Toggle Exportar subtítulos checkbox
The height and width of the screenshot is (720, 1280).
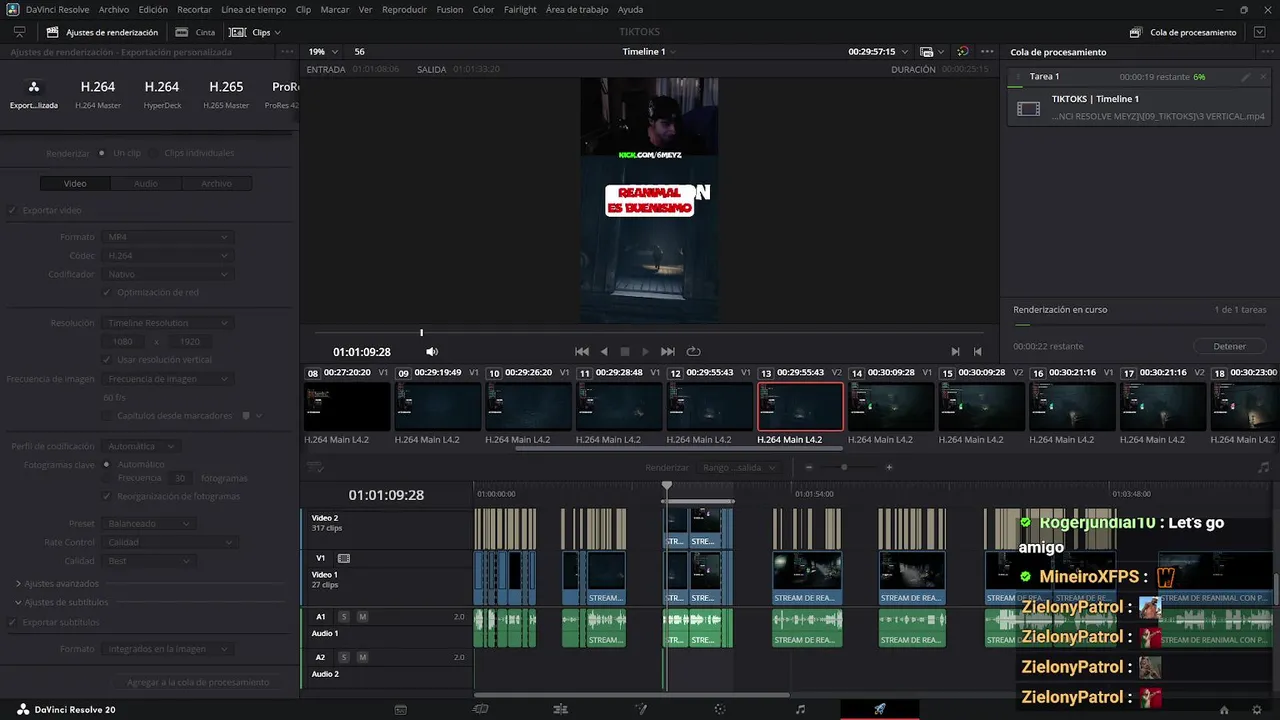(x=13, y=622)
